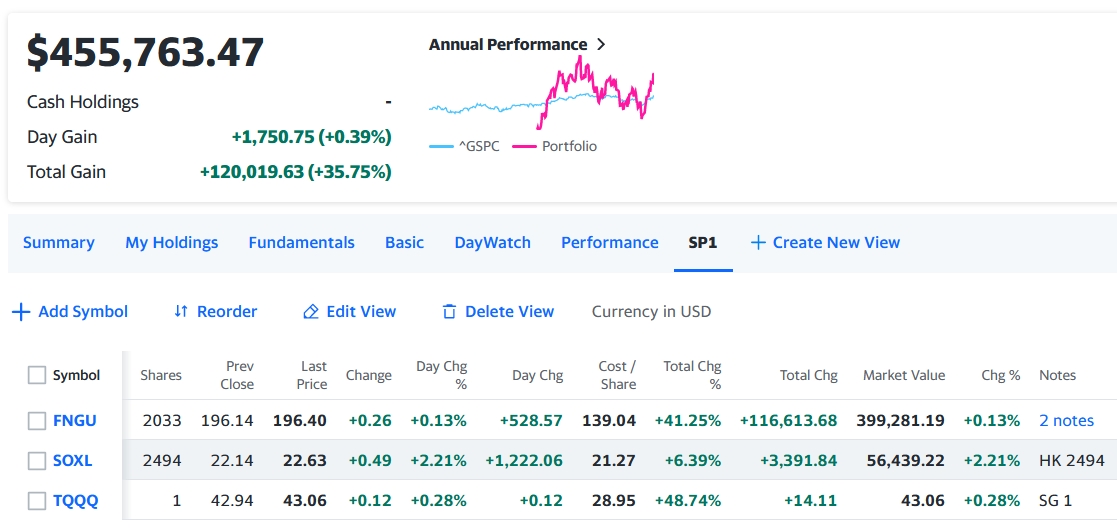Check the FNGU row checkbox
Viewport: 1117px width, 531px height.
pos(37,421)
